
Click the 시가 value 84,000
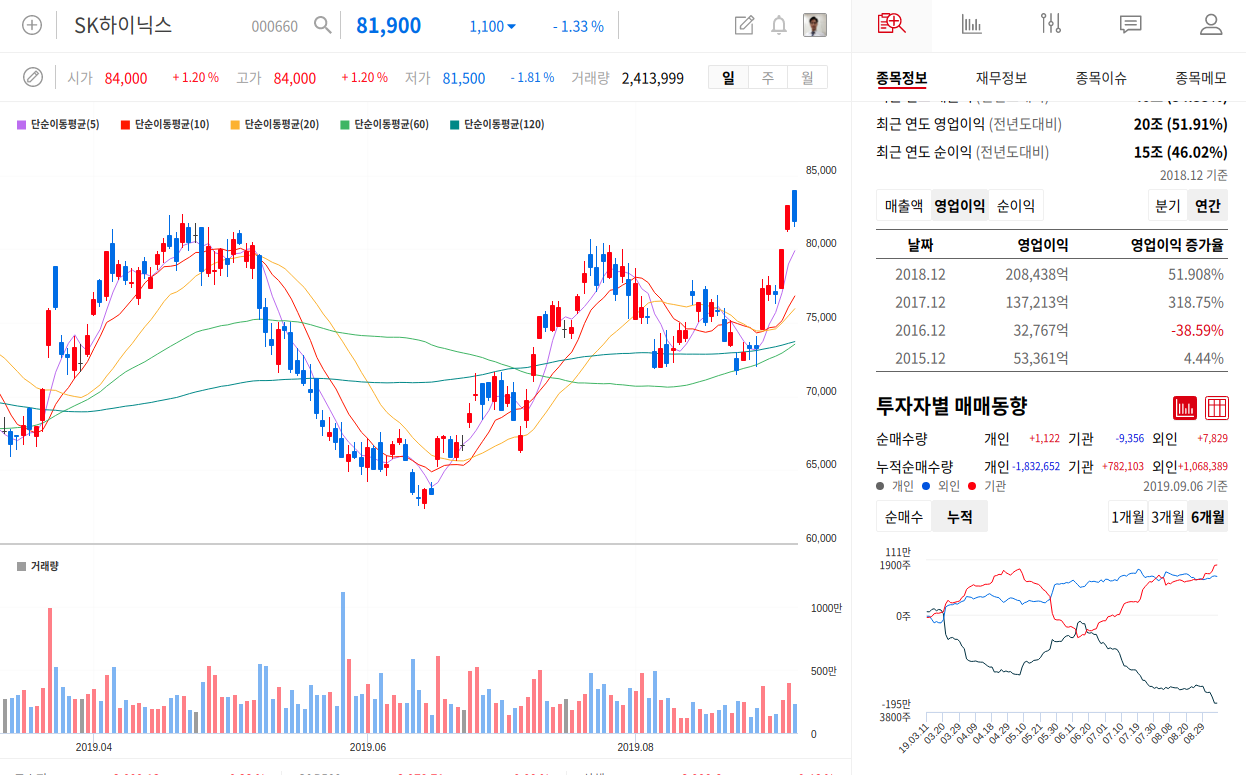point(126,78)
